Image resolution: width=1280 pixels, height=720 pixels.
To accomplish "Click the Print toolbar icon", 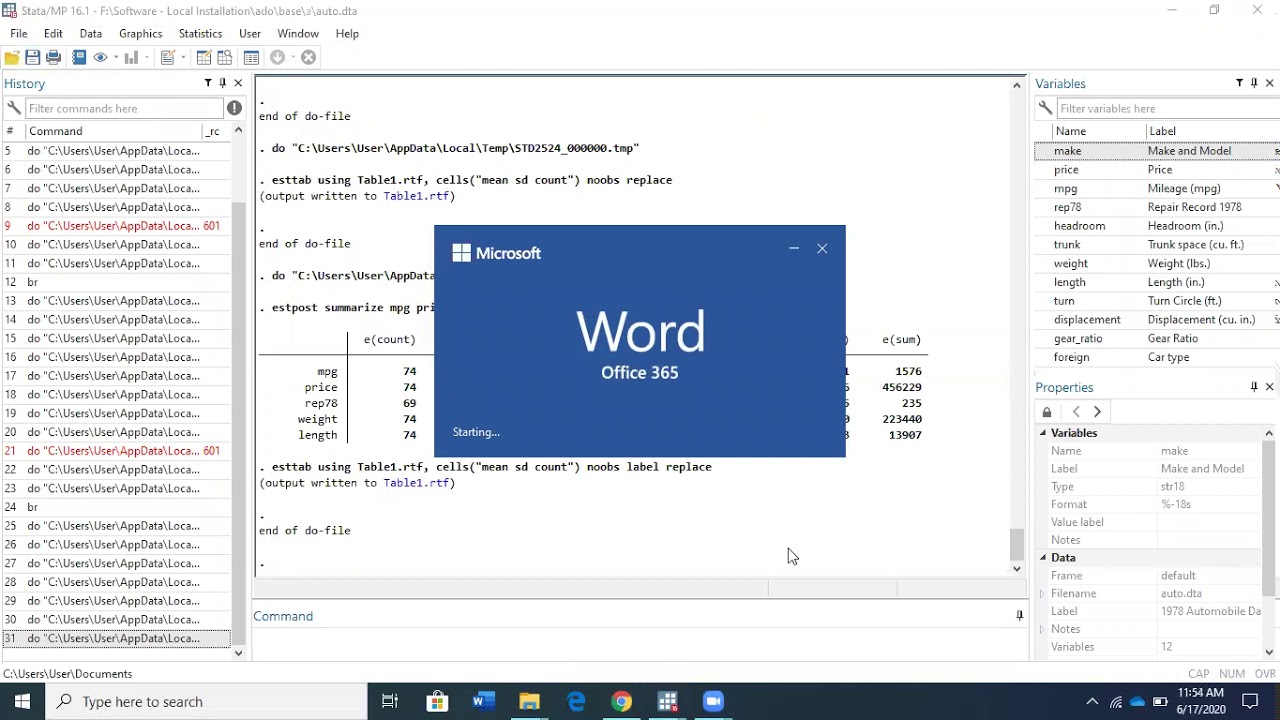I will pos(54,58).
